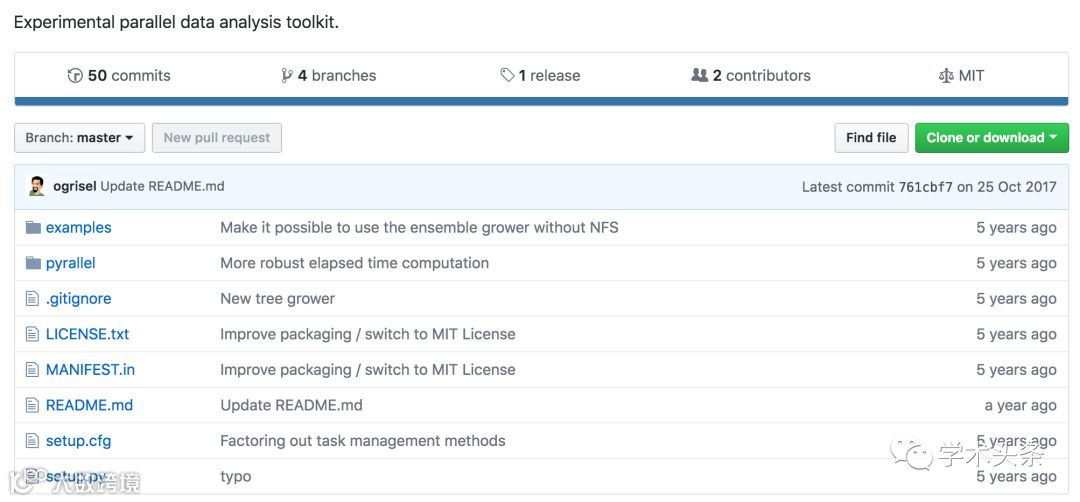View the 2 contributors

pyautogui.click(x=751, y=76)
